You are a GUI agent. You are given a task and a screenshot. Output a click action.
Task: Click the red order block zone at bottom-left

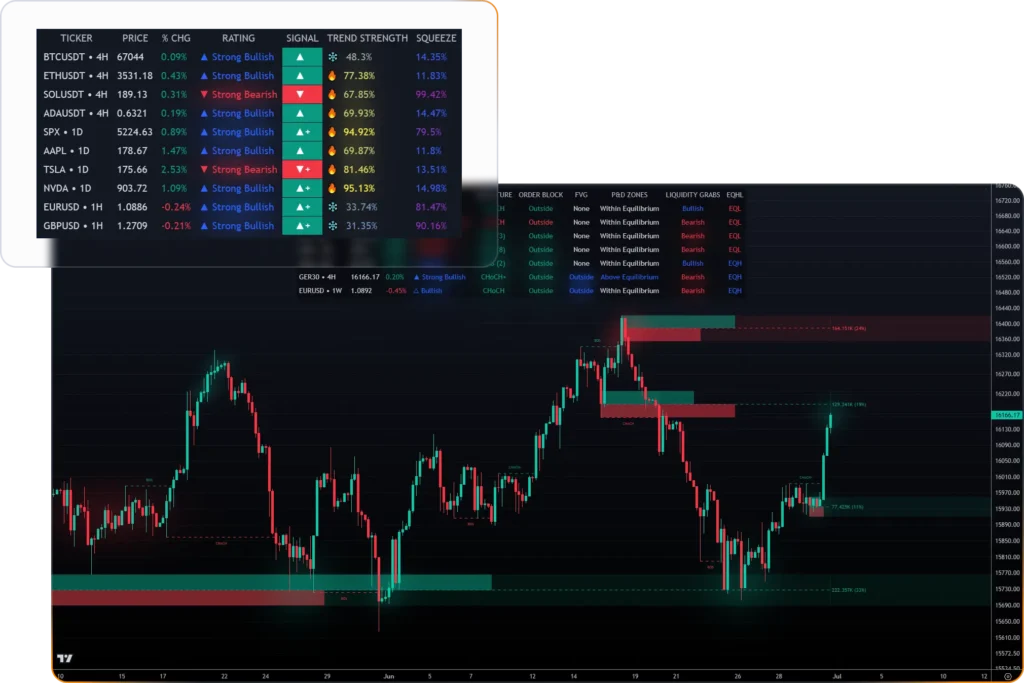186,598
